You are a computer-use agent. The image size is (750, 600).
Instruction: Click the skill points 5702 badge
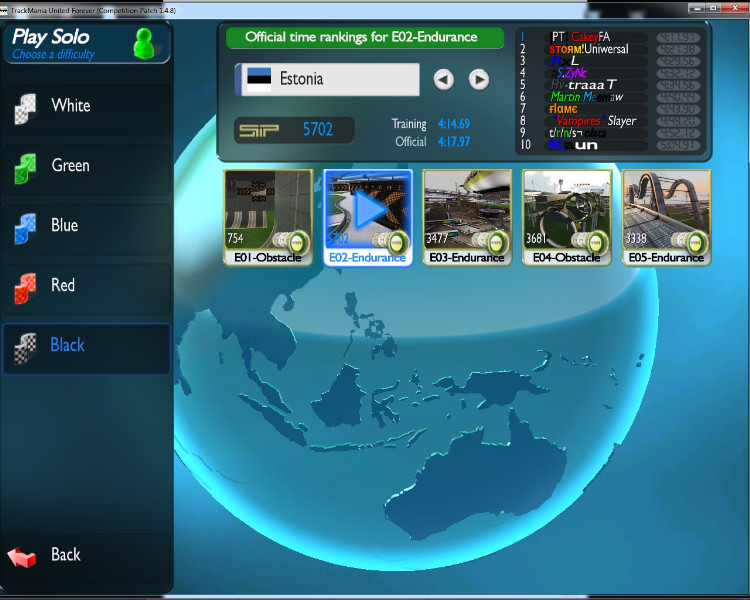pos(296,130)
